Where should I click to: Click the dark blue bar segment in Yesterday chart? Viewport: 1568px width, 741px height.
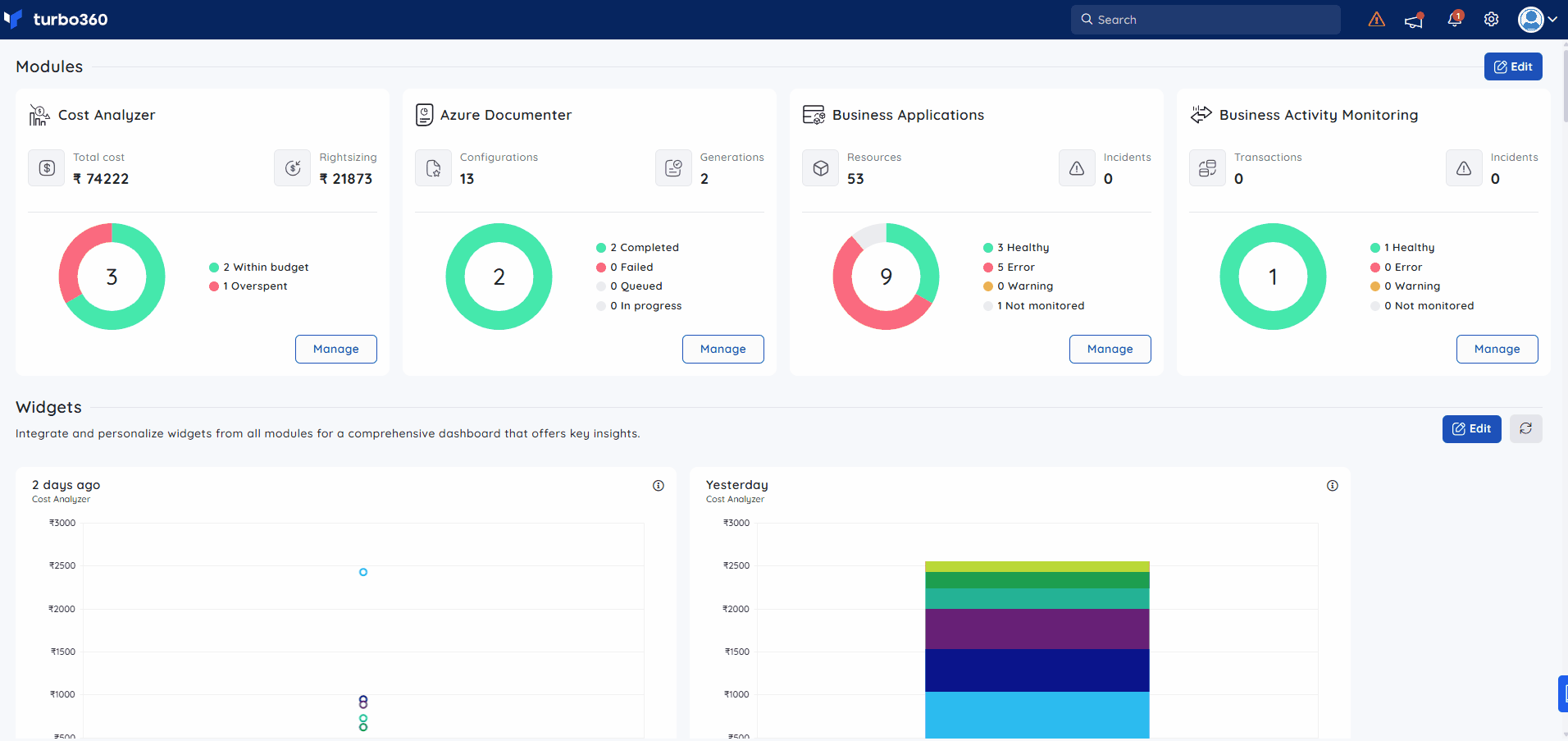(1037, 670)
